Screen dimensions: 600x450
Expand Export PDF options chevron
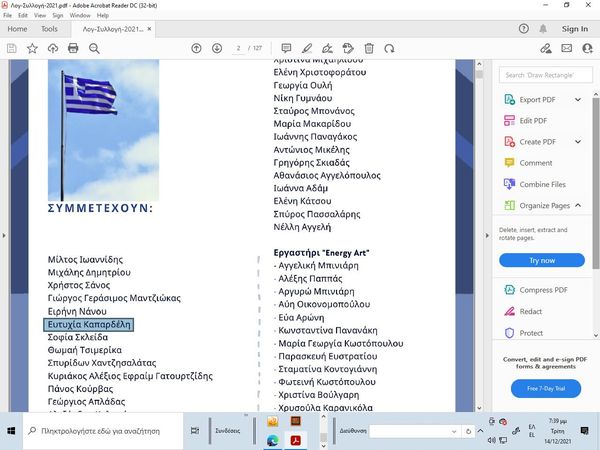(x=578, y=99)
